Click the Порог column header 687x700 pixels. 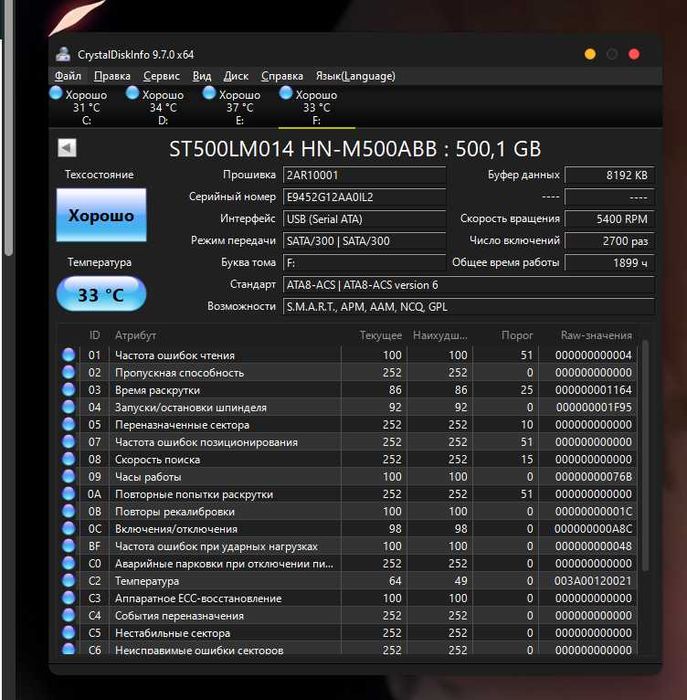click(x=517, y=335)
